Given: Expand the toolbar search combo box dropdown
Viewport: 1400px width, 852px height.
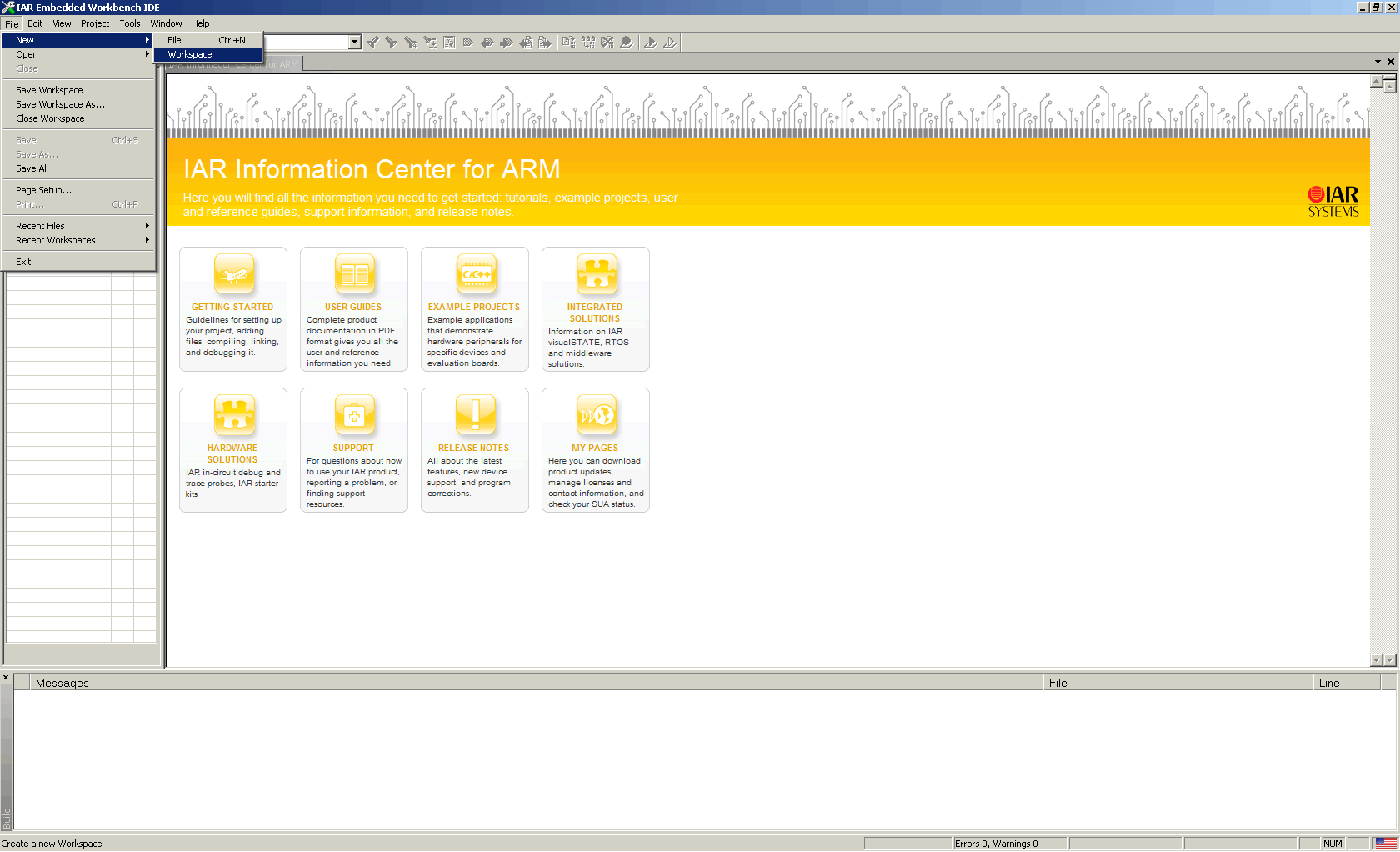Looking at the screenshot, I should coord(355,43).
